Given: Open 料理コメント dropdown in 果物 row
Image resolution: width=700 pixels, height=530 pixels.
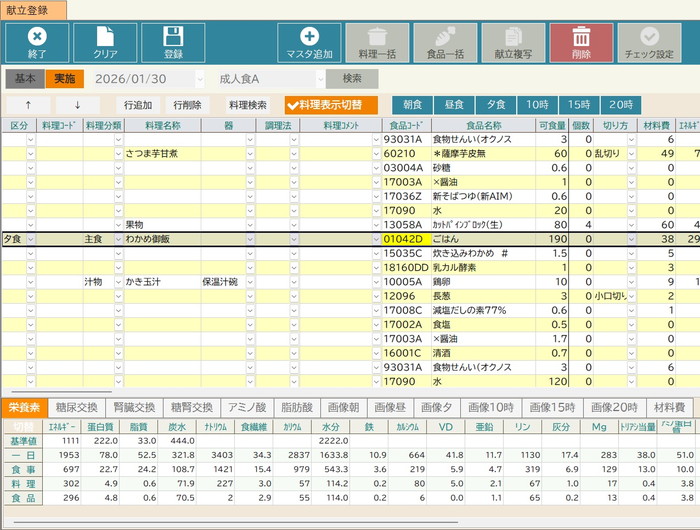Looking at the screenshot, I should [x=376, y=225].
